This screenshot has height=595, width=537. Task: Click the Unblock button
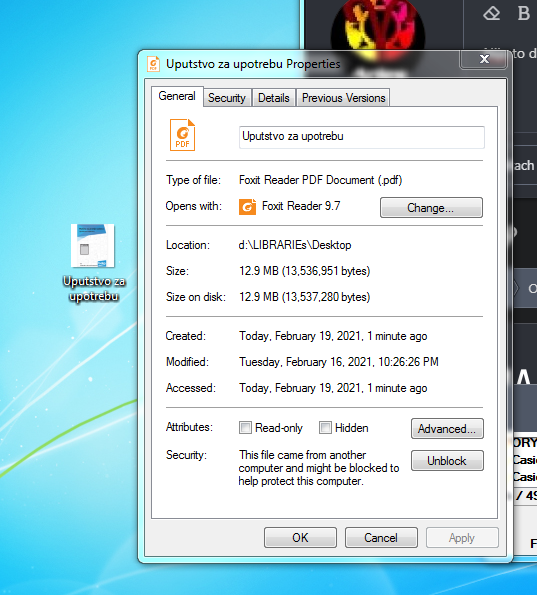(447, 461)
